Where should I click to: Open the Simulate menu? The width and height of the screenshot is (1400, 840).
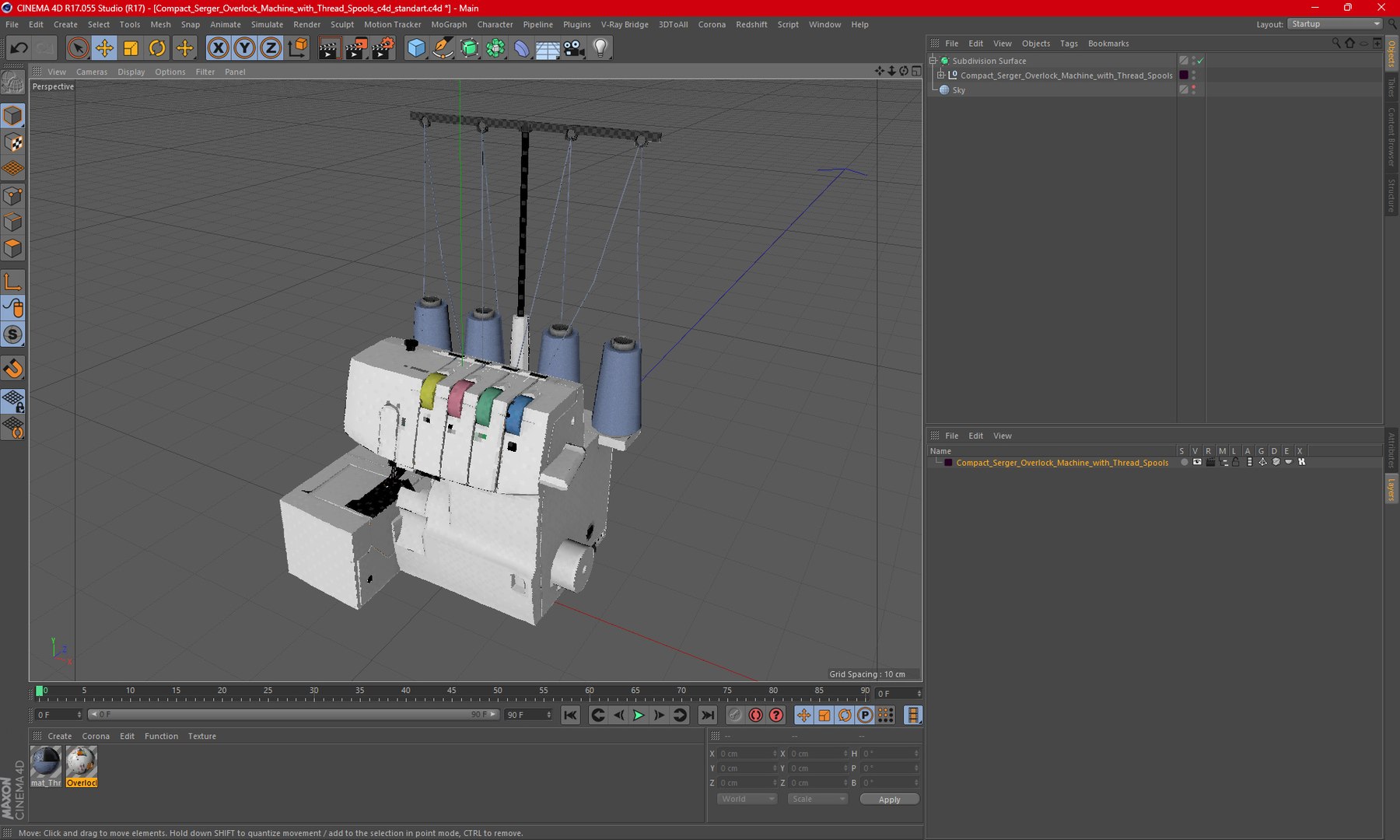(267, 24)
